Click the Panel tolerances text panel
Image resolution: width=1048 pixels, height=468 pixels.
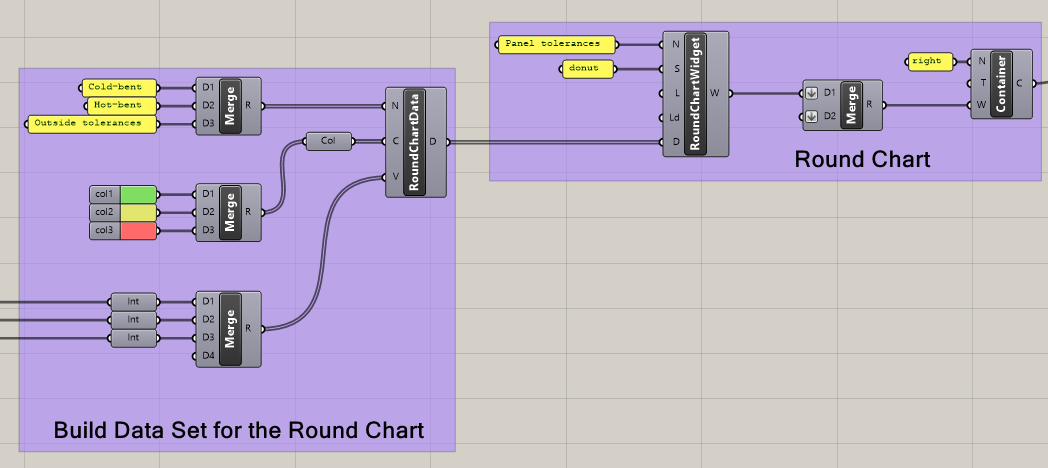click(556, 44)
